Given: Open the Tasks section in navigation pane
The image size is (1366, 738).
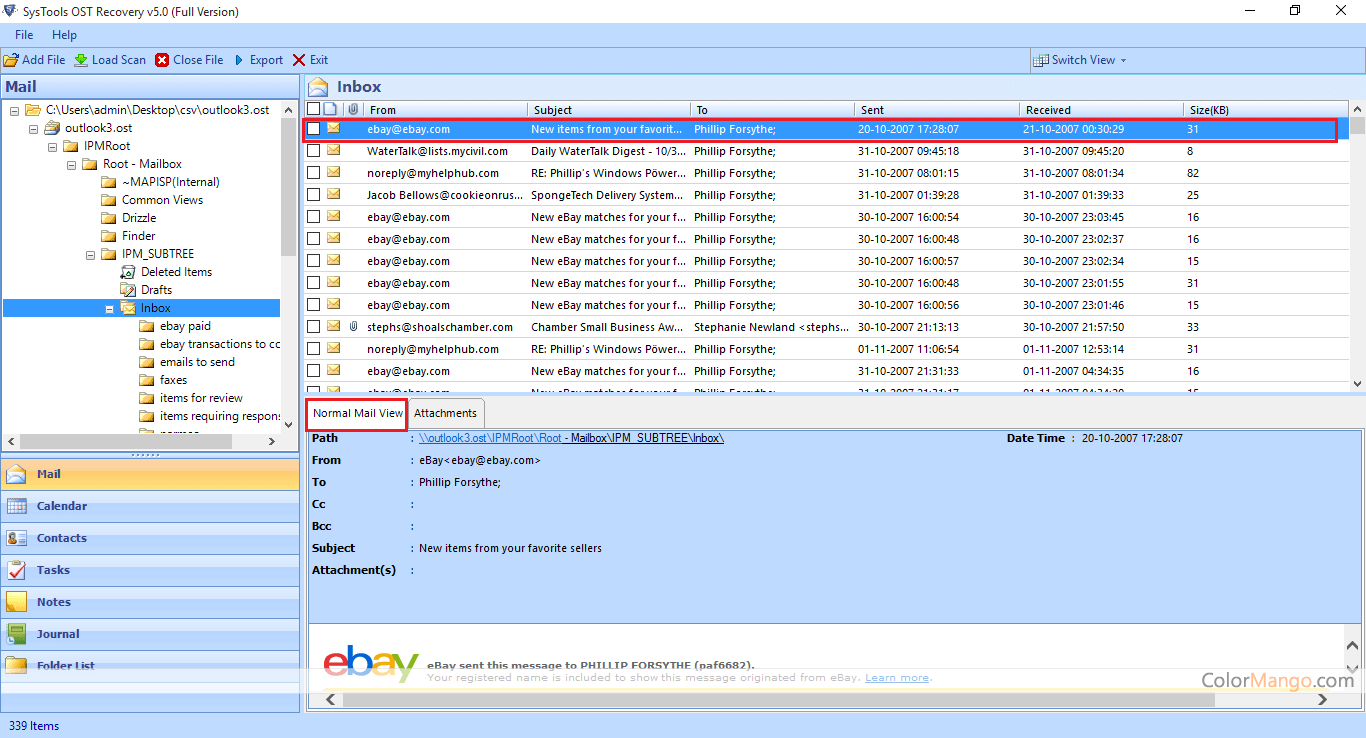Looking at the screenshot, I should pos(53,570).
